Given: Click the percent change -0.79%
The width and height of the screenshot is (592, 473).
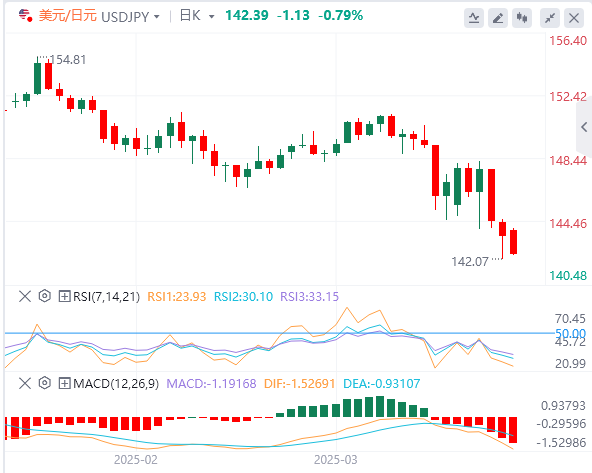Looking at the screenshot, I should (341, 15).
